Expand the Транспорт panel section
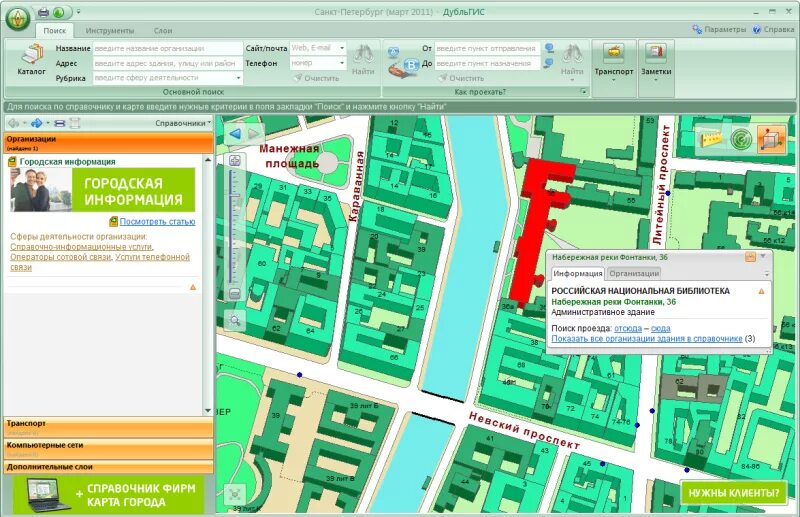This screenshot has height=517, width=800. 108,428
